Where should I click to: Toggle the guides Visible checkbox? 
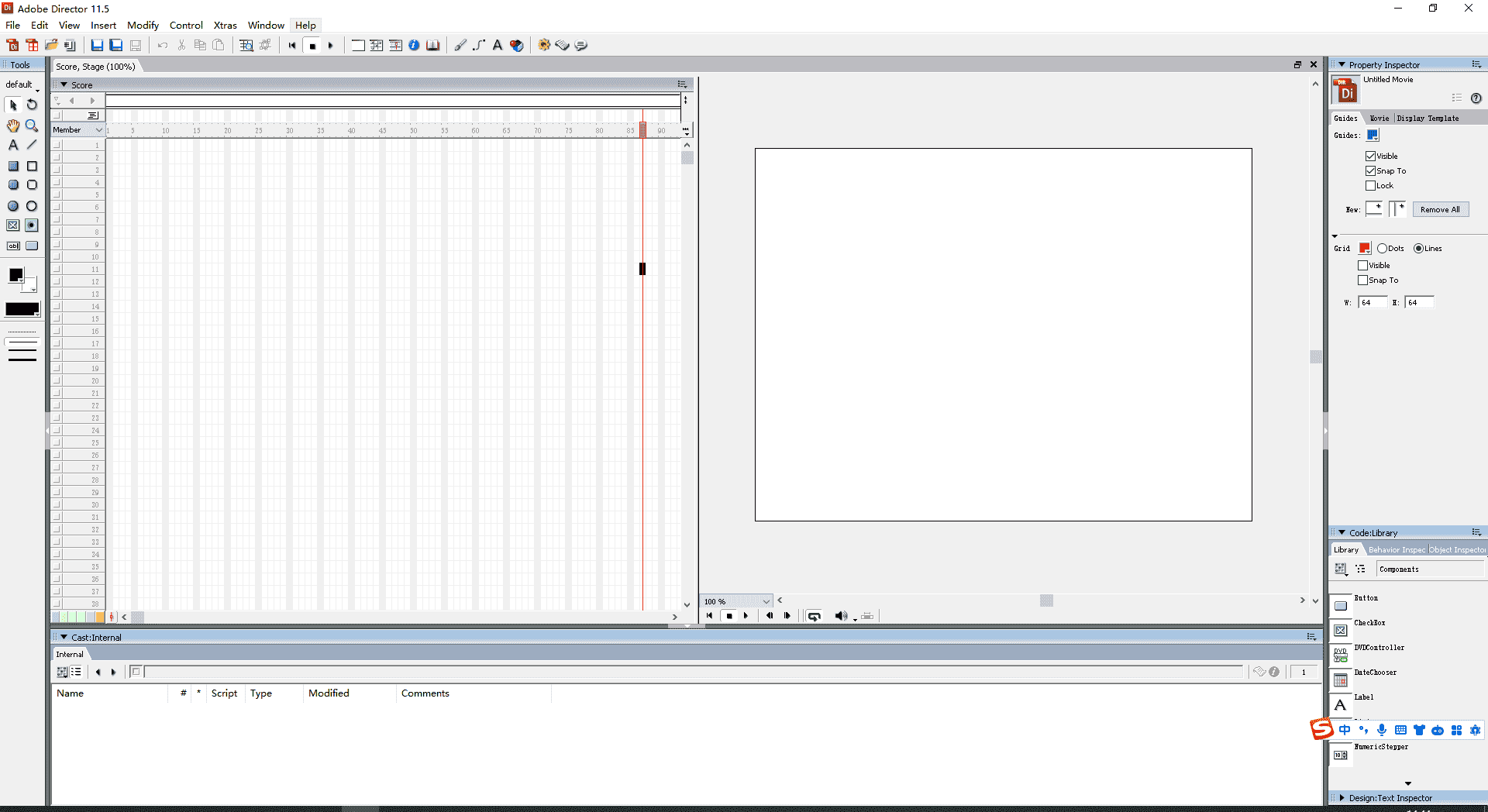(1370, 156)
